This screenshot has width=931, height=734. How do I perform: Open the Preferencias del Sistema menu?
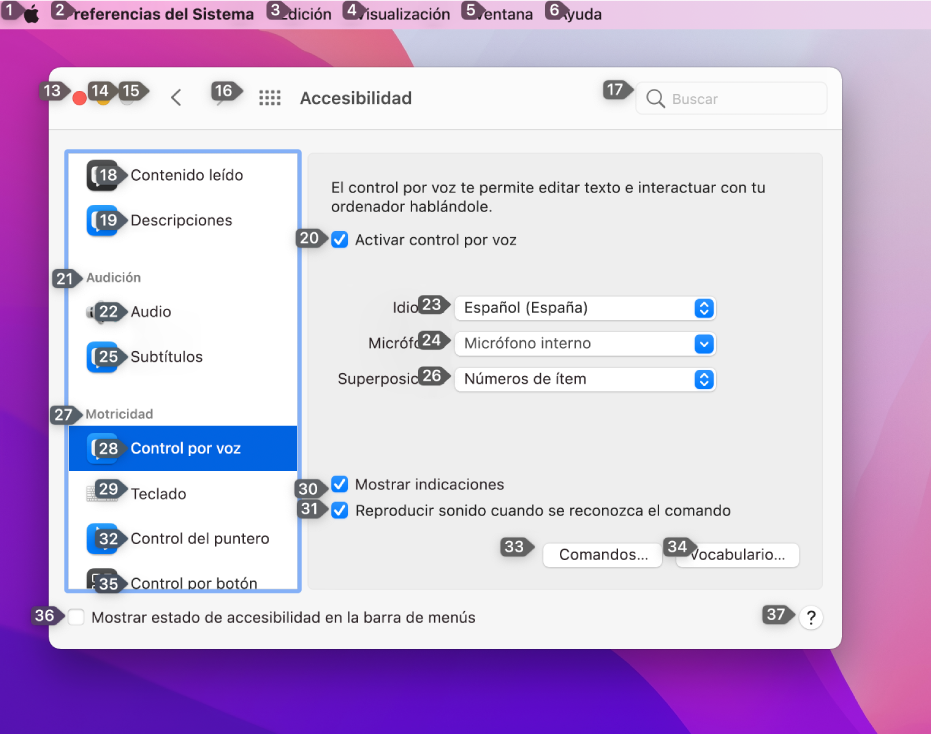(159, 14)
